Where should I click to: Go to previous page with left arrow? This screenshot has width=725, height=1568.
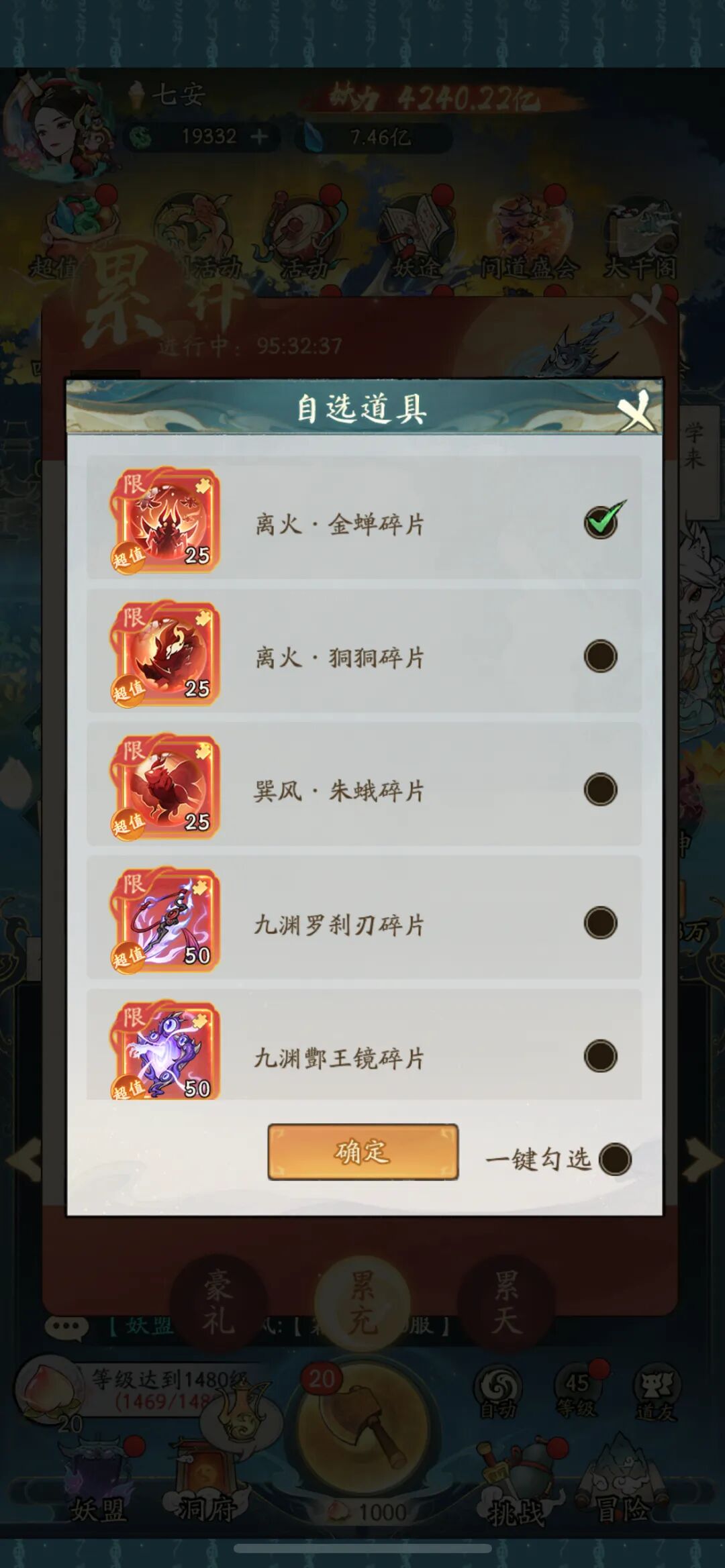(23, 1158)
